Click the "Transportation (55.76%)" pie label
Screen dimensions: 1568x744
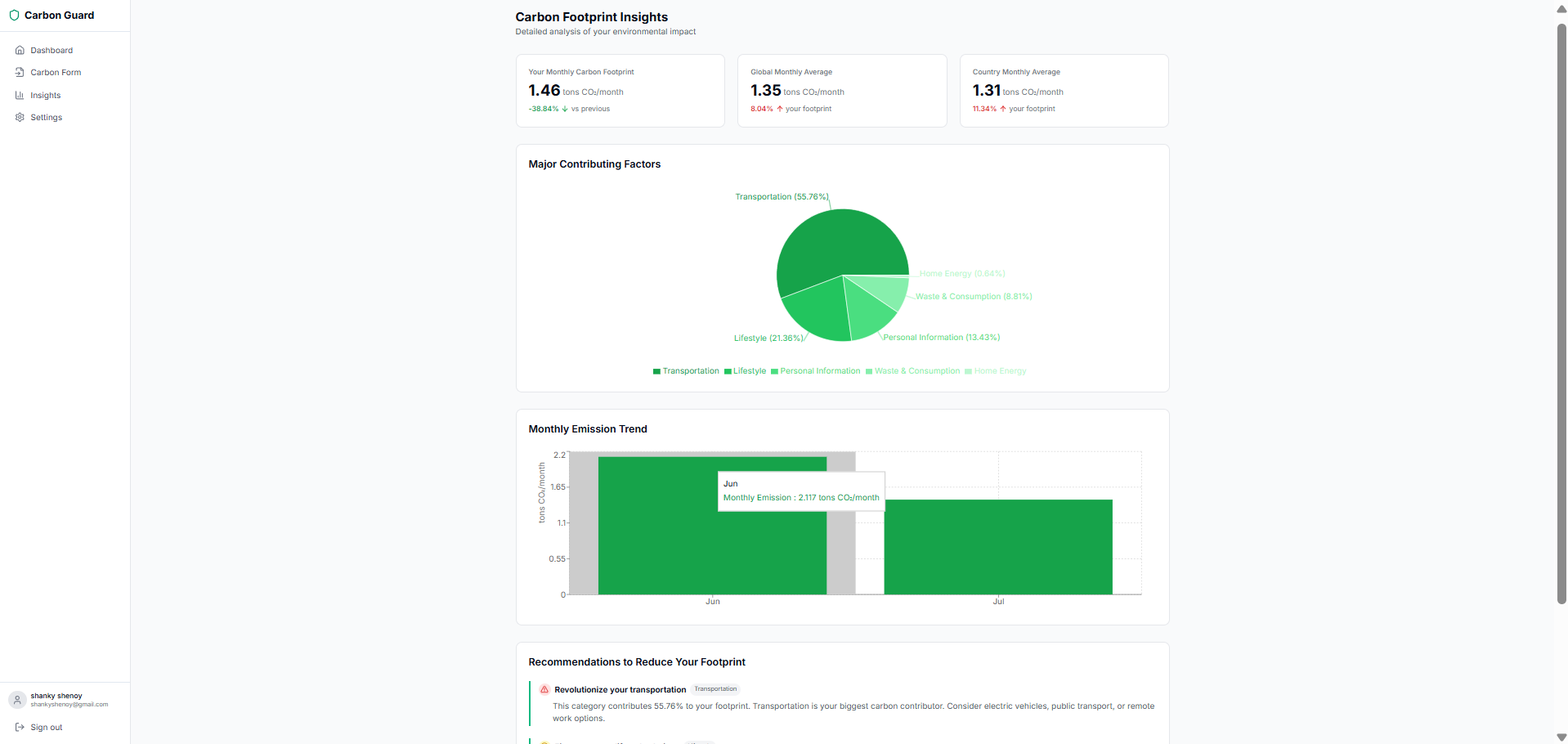[x=782, y=197]
